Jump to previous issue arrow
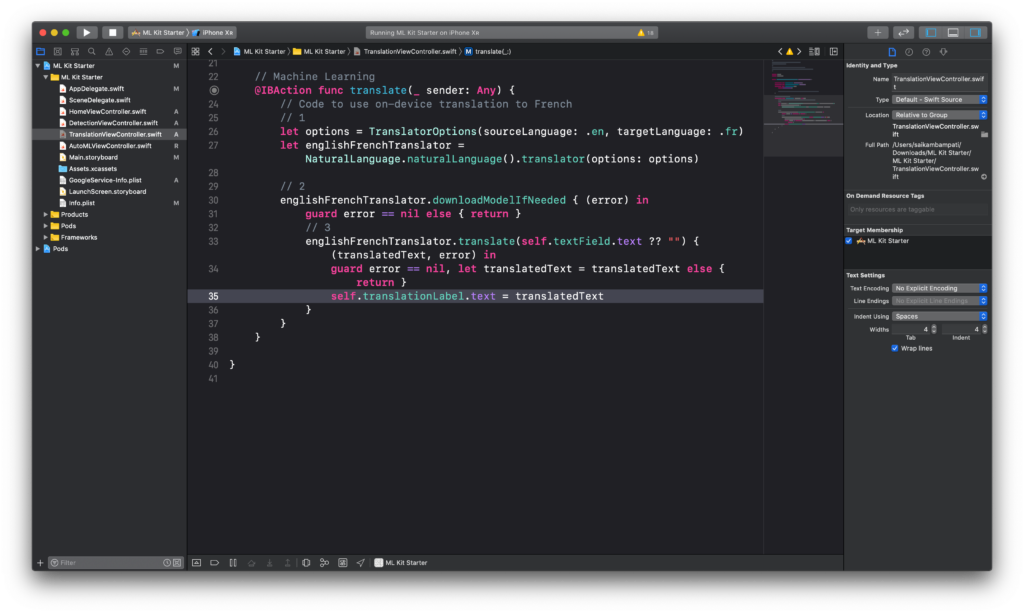Image resolution: width=1024 pixels, height=613 pixels. click(x=780, y=52)
